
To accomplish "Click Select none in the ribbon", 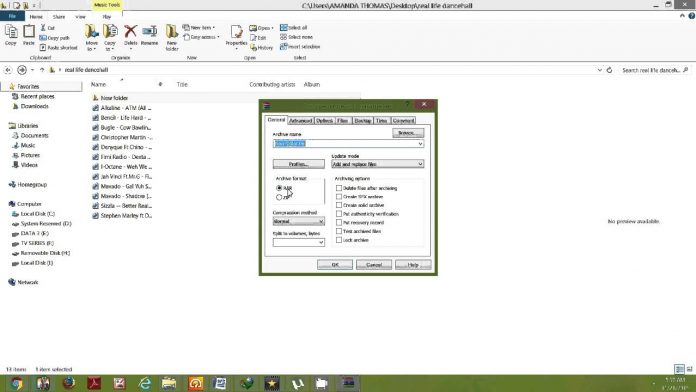I will 297,37.
